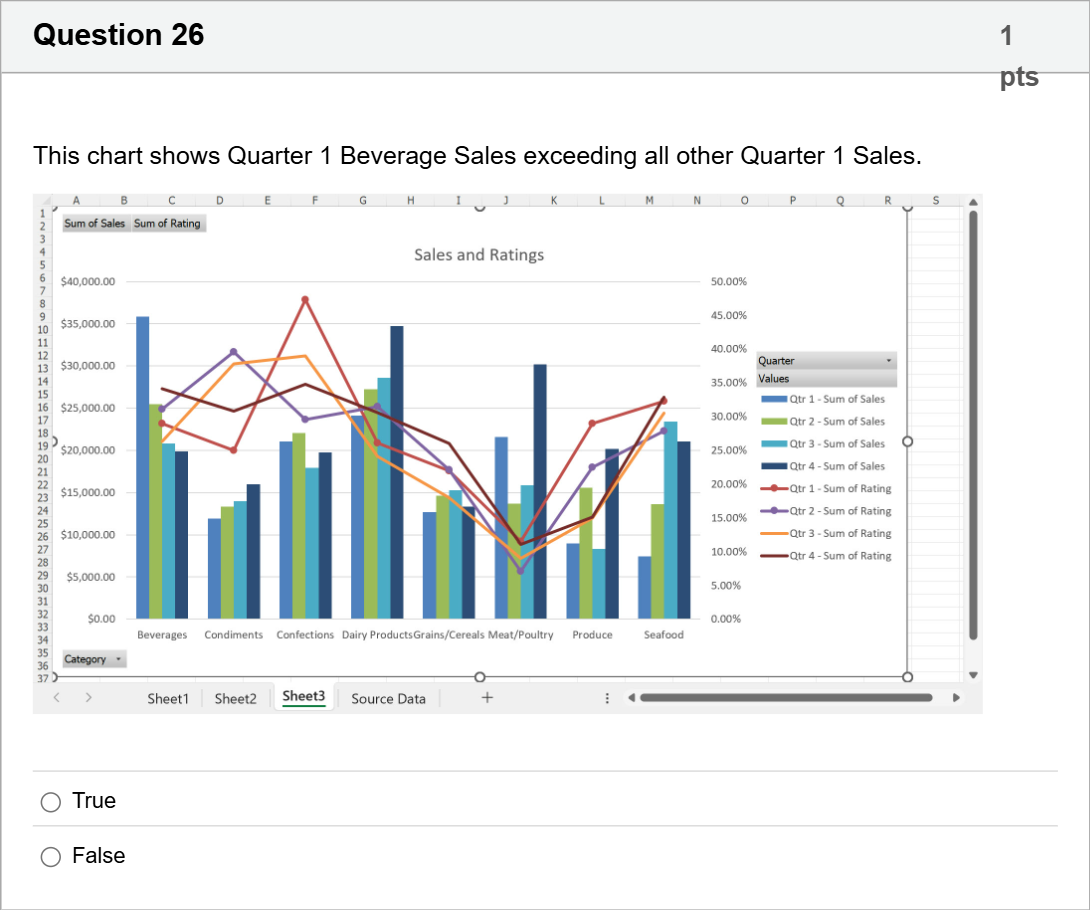Screen dimensions: 1090x910
Task: Switch to the Sheet1 tab
Action: click(168, 699)
